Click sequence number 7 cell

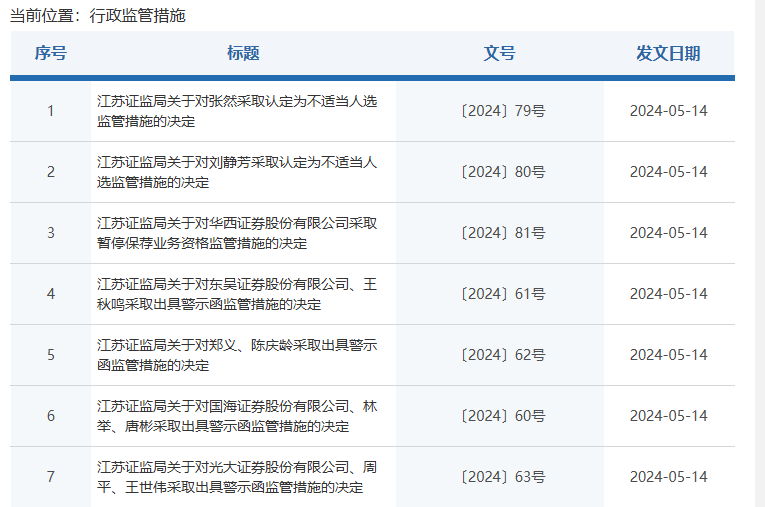click(x=51, y=477)
